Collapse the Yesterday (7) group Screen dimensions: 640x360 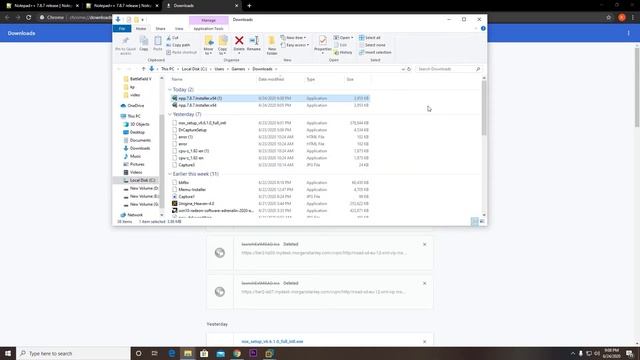click(x=170, y=114)
